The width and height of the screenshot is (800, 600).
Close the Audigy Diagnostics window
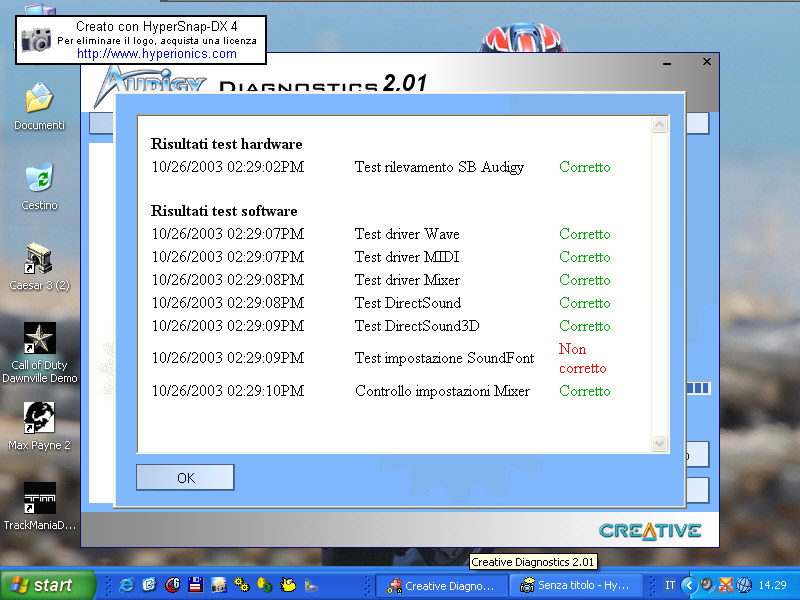pyautogui.click(x=707, y=62)
